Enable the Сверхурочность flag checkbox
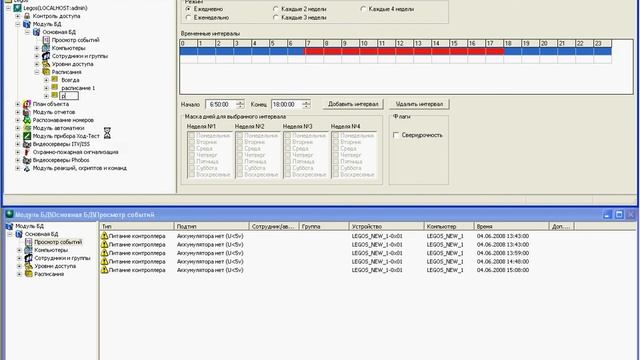Image resolution: width=640 pixels, height=360 pixels. pos(396,135)
